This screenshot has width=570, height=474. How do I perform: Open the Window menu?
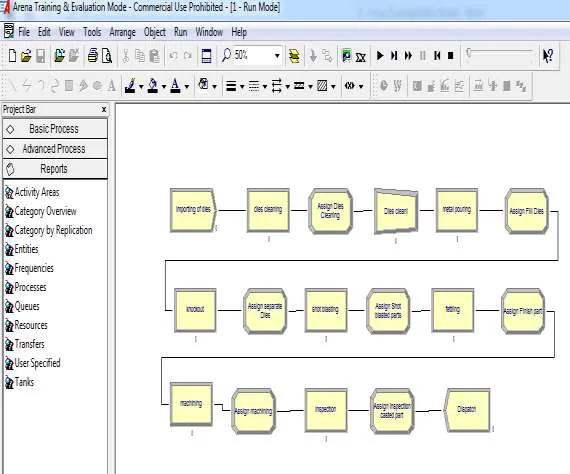tap(209, 32)
